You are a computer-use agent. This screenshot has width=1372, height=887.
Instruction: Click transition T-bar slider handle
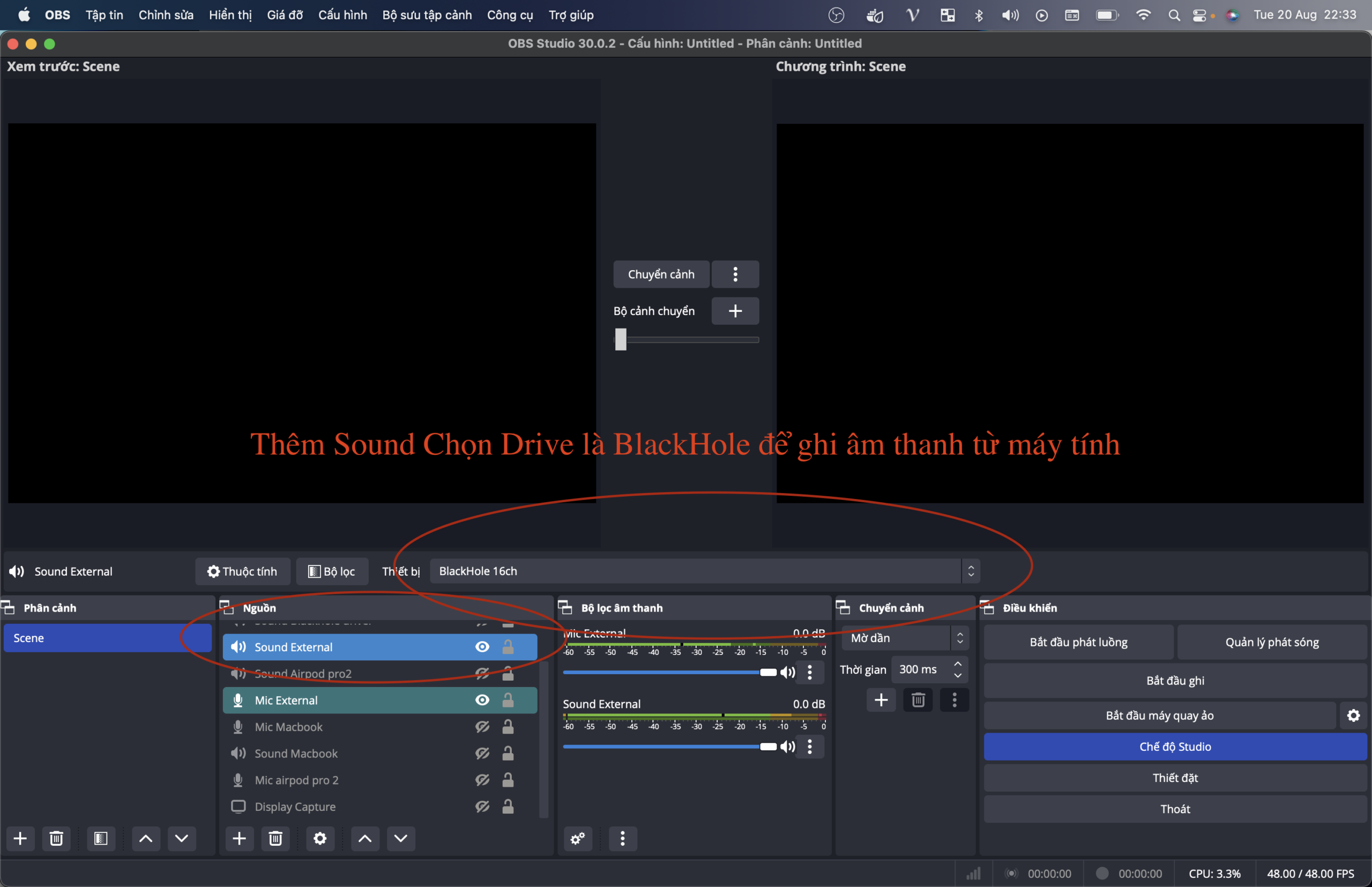[620, 339]
